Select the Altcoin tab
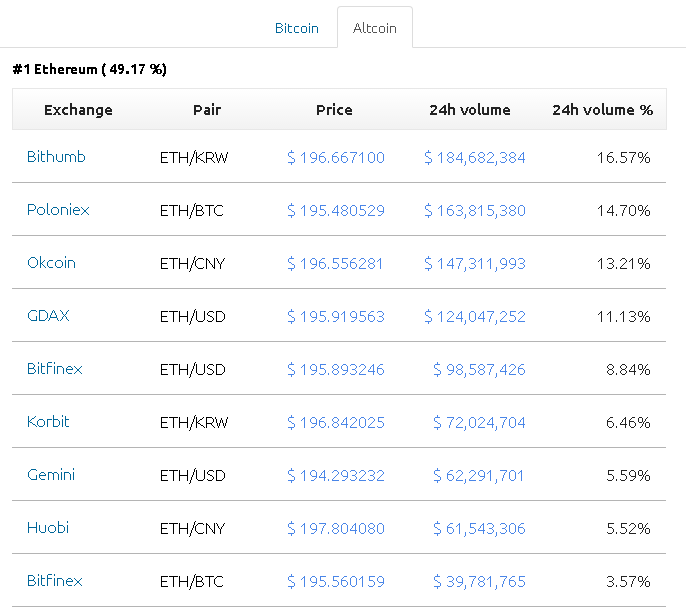Screen dimensions: 686x610 click(x=374, y=28)
